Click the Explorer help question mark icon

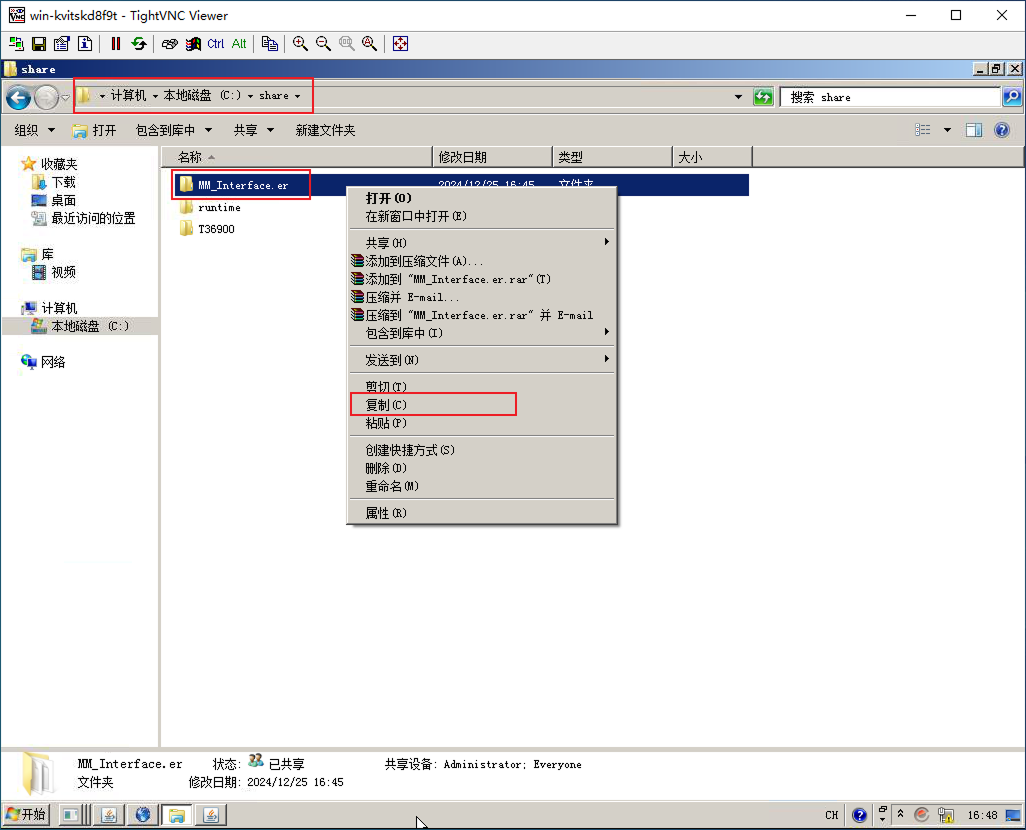click(x=1002, y=130)
